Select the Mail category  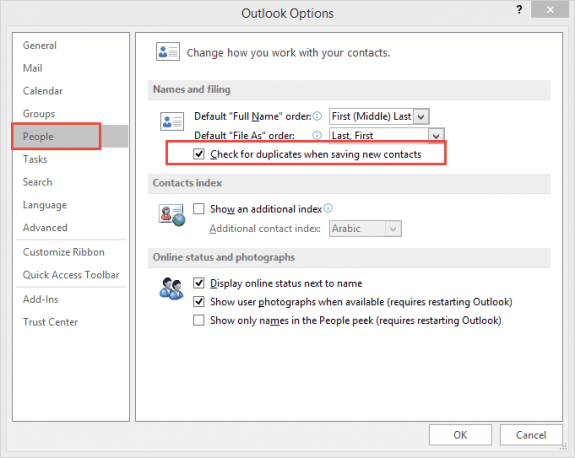pos(33,68)
